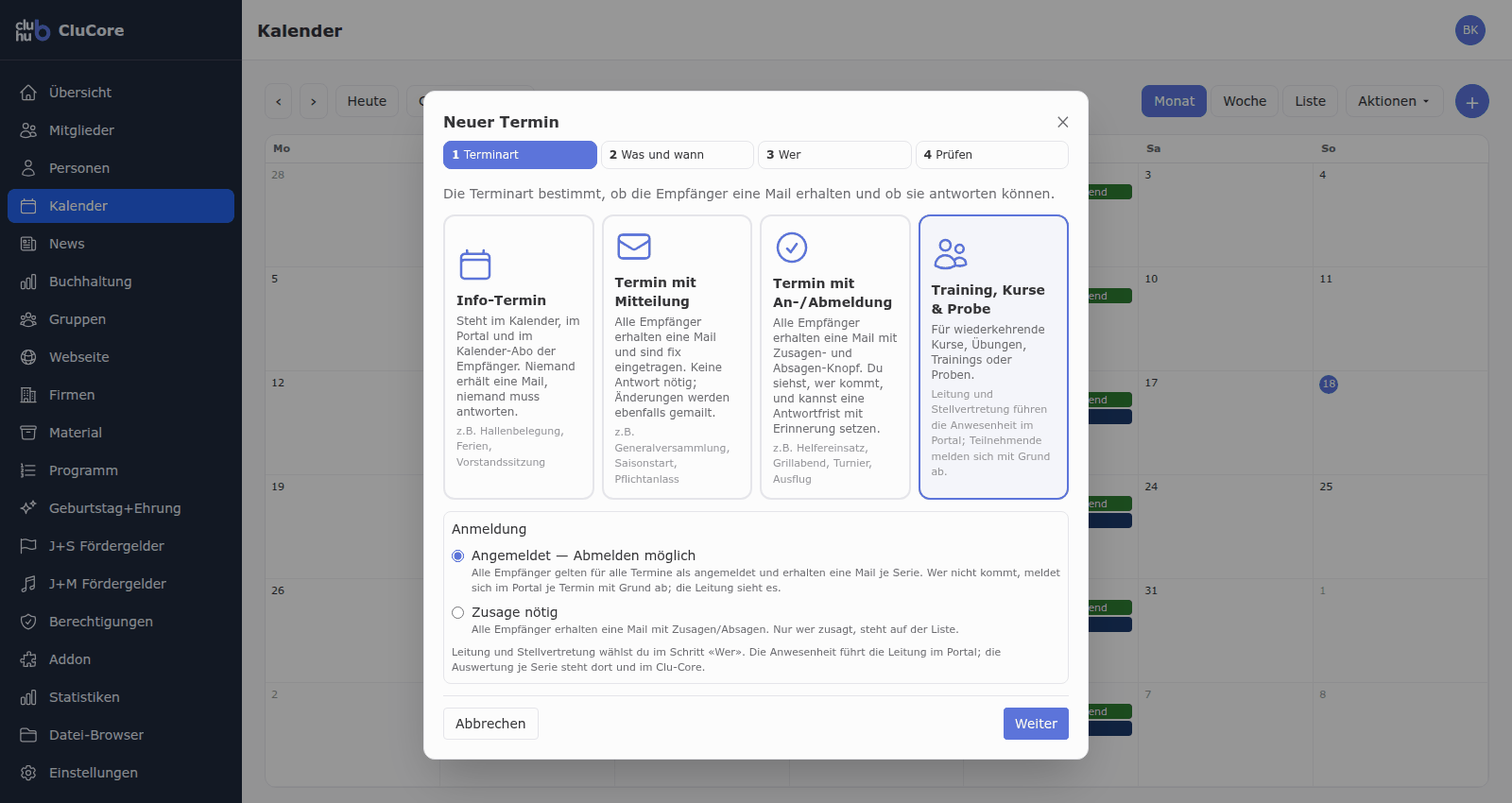Select the 'Zusage nötig' radio option
Image resolution: width=1512 pixels, height=803 pixels.
point(458,613)
